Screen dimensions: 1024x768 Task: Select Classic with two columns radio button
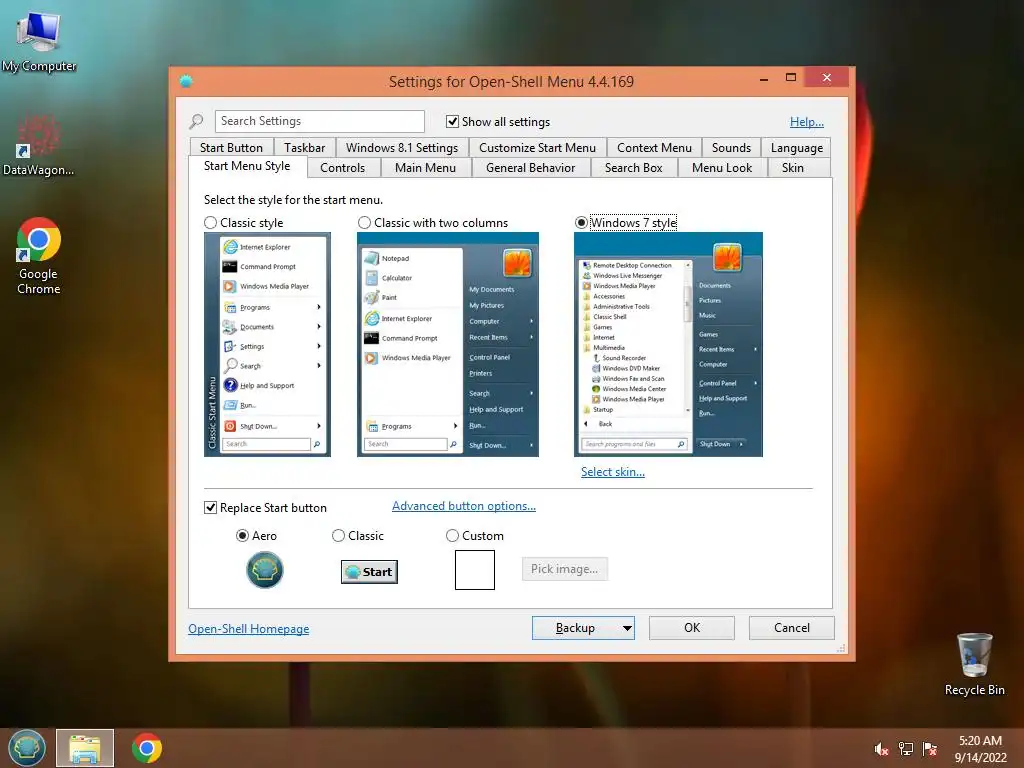click(x=364, y=223)
